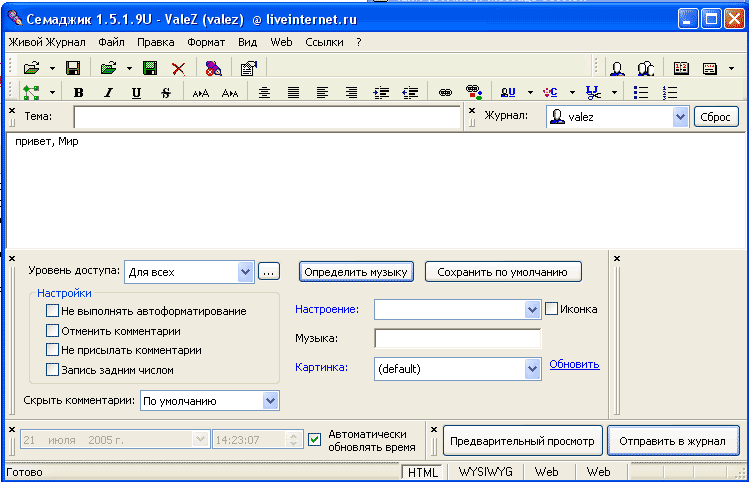Image resolution: width=749 pixels, height=482 pixels.
Task: Check the 'Отменить комментарии' option
Action: [53, 330]
